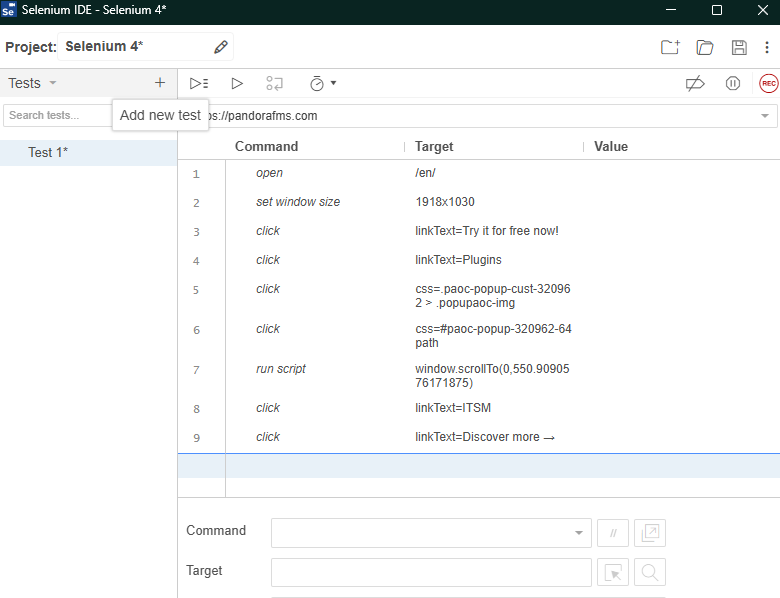Expand the speed dropdown arrow beside the timer
The image size is (780, 598).
coord(333,83)
